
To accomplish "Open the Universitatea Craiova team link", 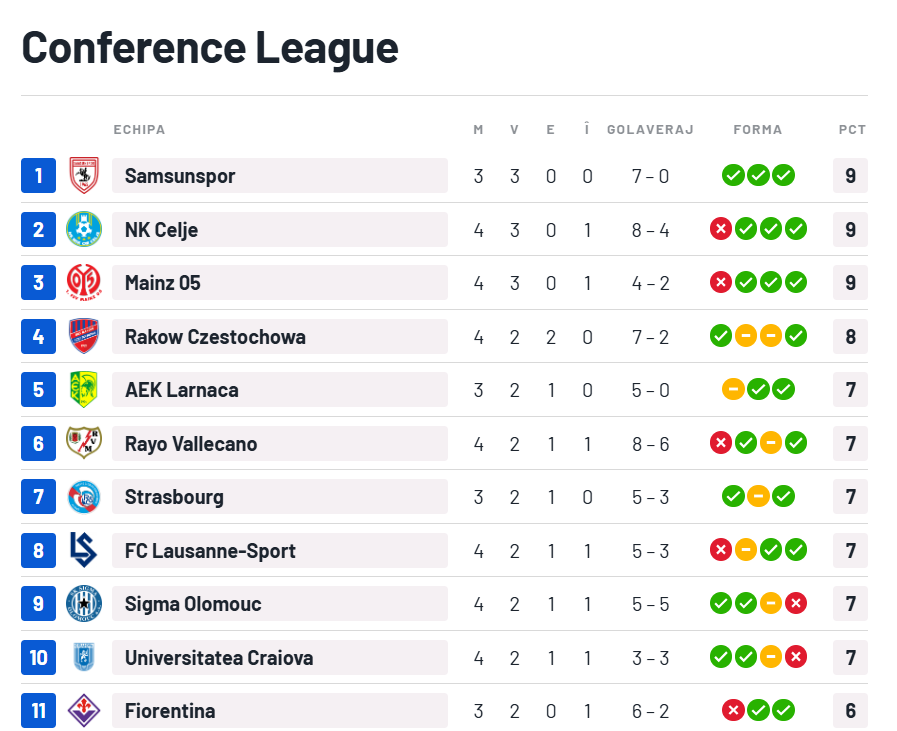I will click(219, 658).
